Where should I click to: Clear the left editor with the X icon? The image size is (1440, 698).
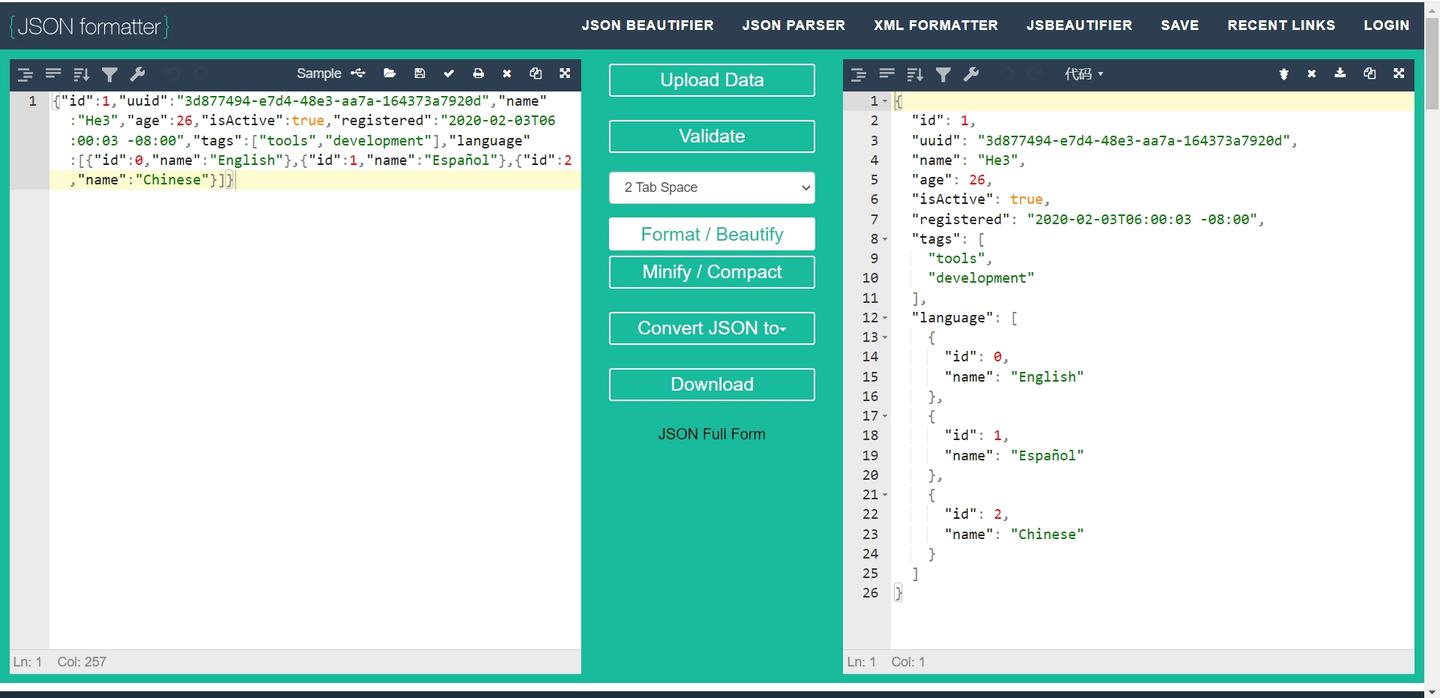[x=507, y=73]
